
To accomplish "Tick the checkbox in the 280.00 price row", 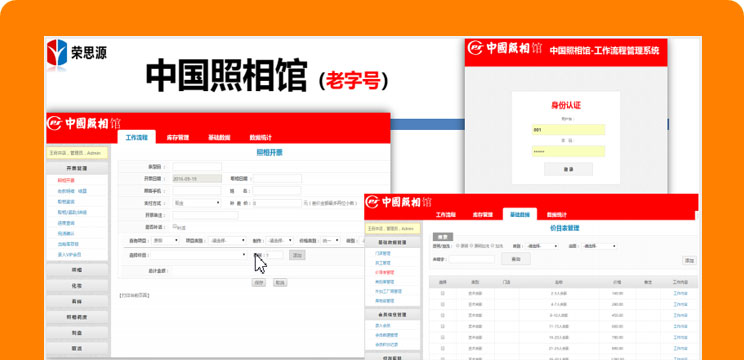I will point(443,304).
